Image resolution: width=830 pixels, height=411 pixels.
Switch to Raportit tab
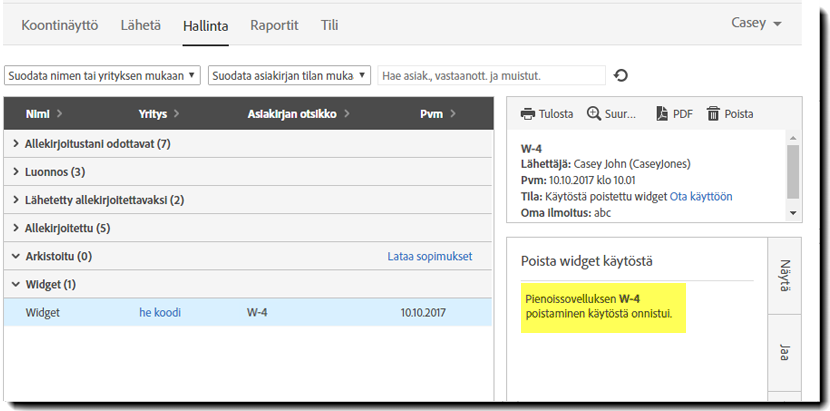pos(274,25)
